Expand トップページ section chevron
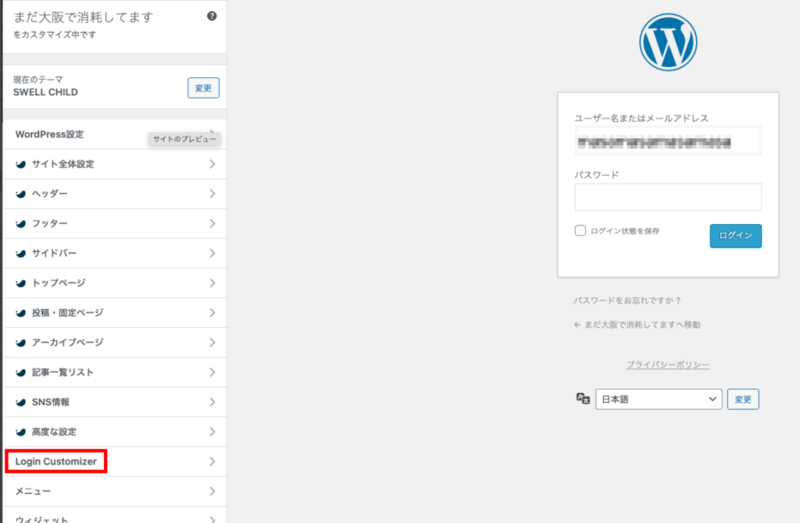 pos(212,283)
